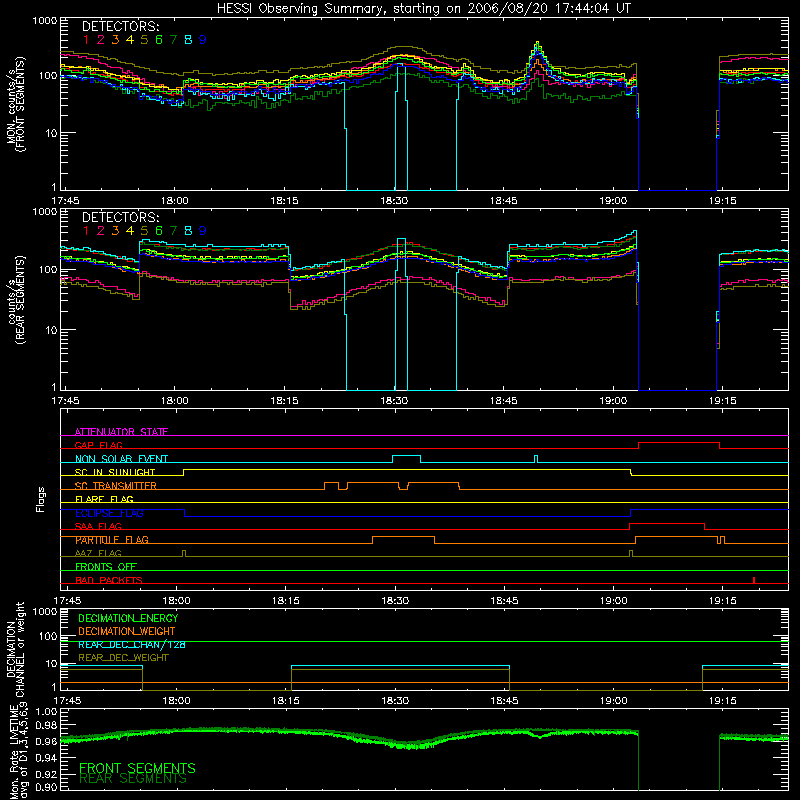Click the 0.92 y-axis value of livetime plot
The height and width of the screenshot is (800, 800).
pos(48,772)
